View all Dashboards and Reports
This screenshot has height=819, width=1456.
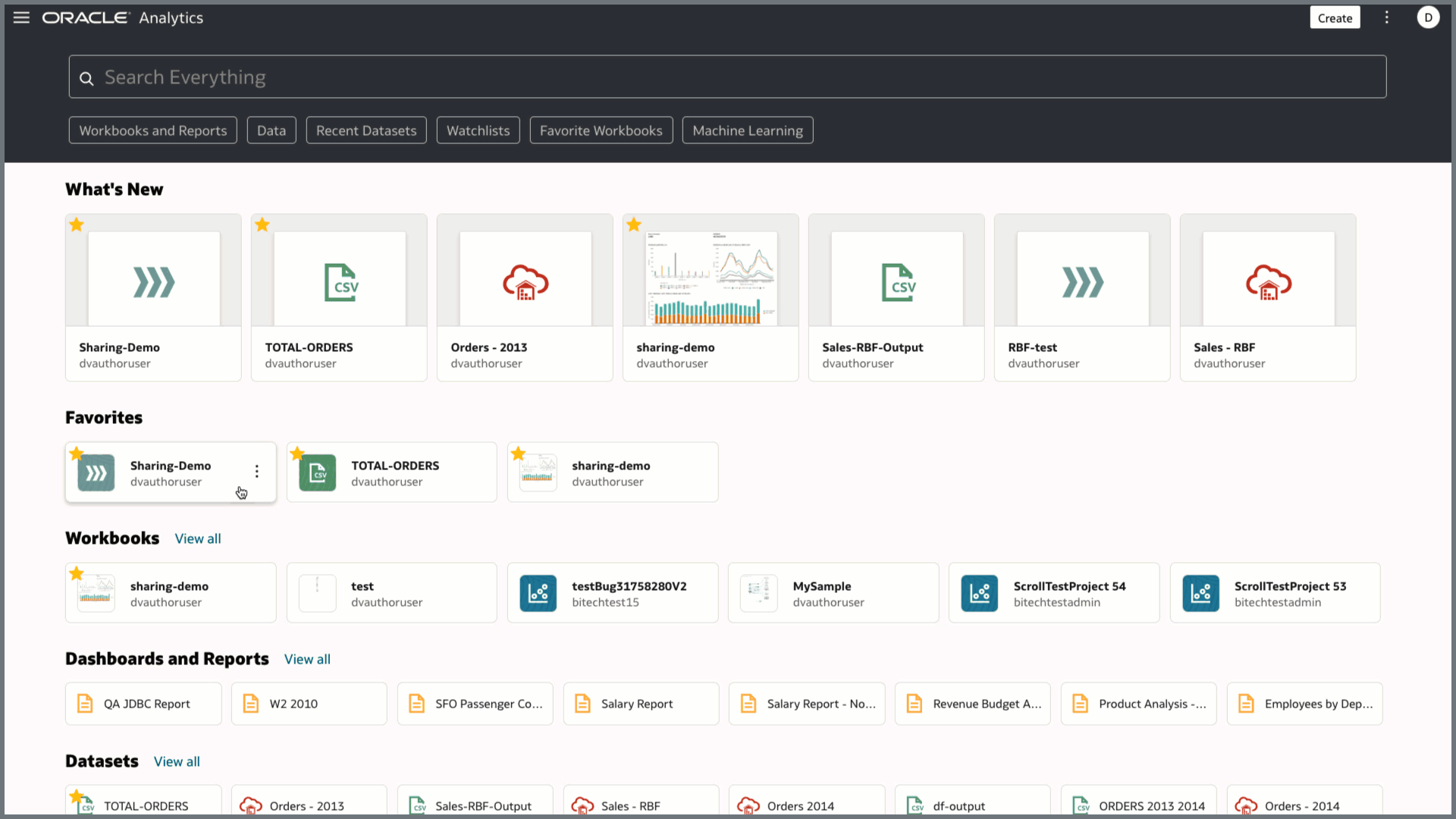click(x=307, y=659)
